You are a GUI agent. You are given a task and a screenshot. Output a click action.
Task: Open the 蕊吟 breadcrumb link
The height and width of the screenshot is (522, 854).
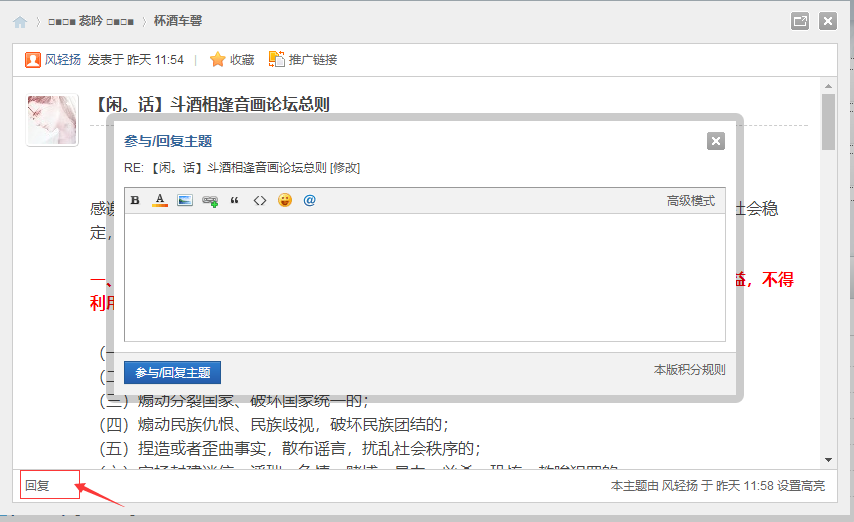[x=91, y=21]
